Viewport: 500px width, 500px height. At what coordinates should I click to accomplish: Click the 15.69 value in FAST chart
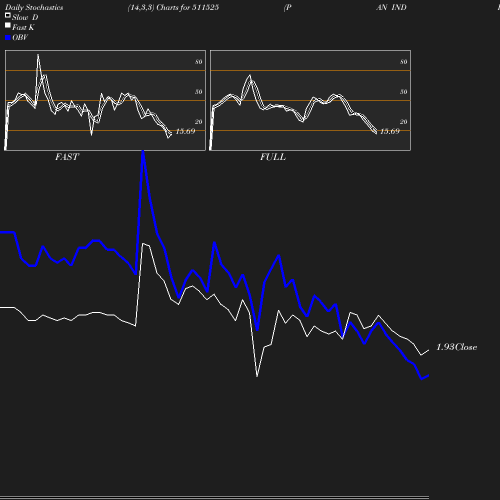(185, 131)
